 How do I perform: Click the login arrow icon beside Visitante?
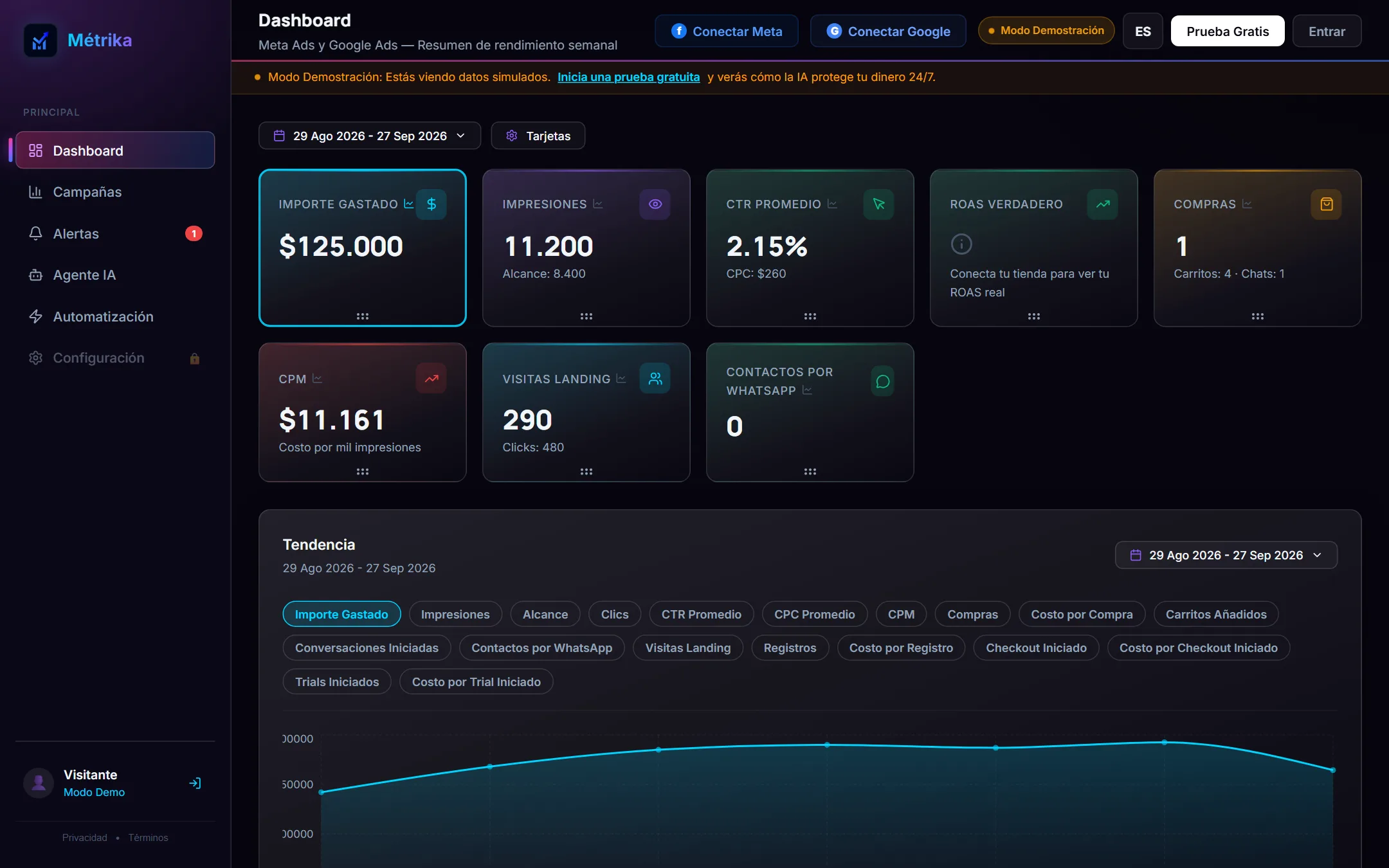[195, 783]
